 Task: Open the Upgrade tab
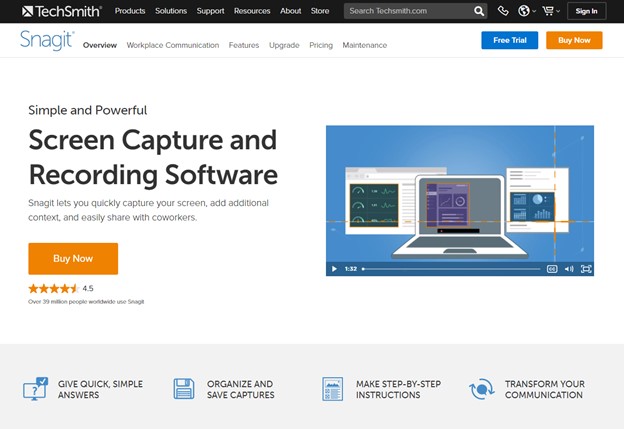(284, 45)
